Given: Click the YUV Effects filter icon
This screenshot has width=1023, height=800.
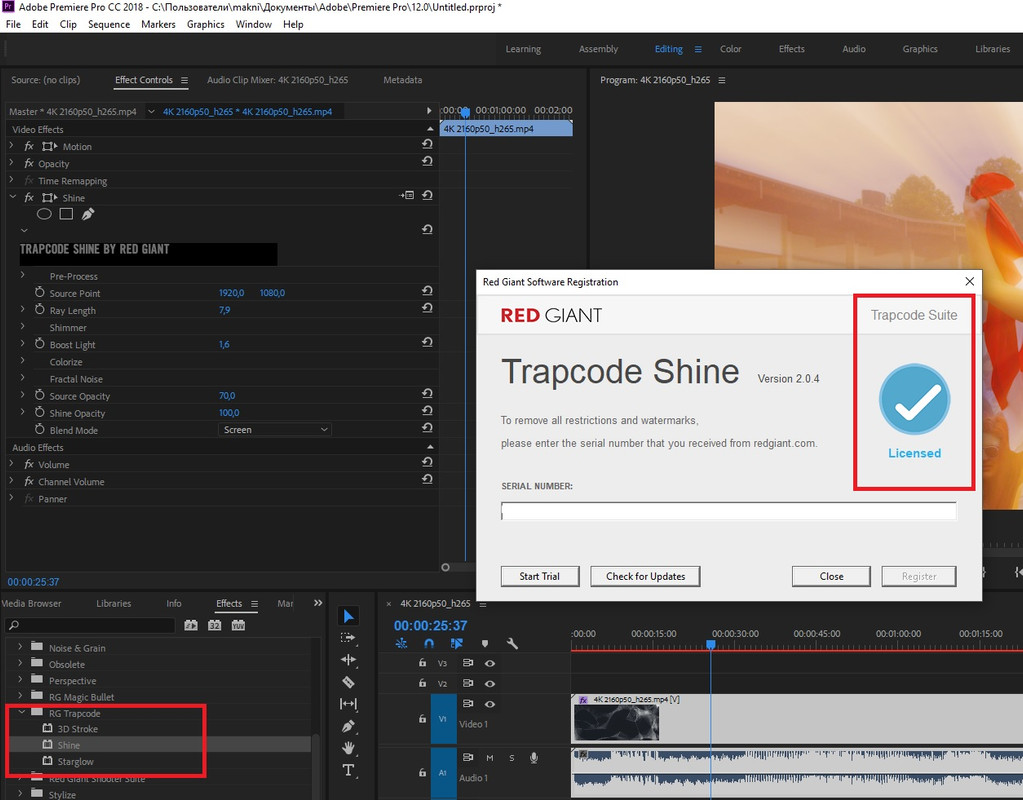Looking at the screenshot, I should click(x=238, y=625).
